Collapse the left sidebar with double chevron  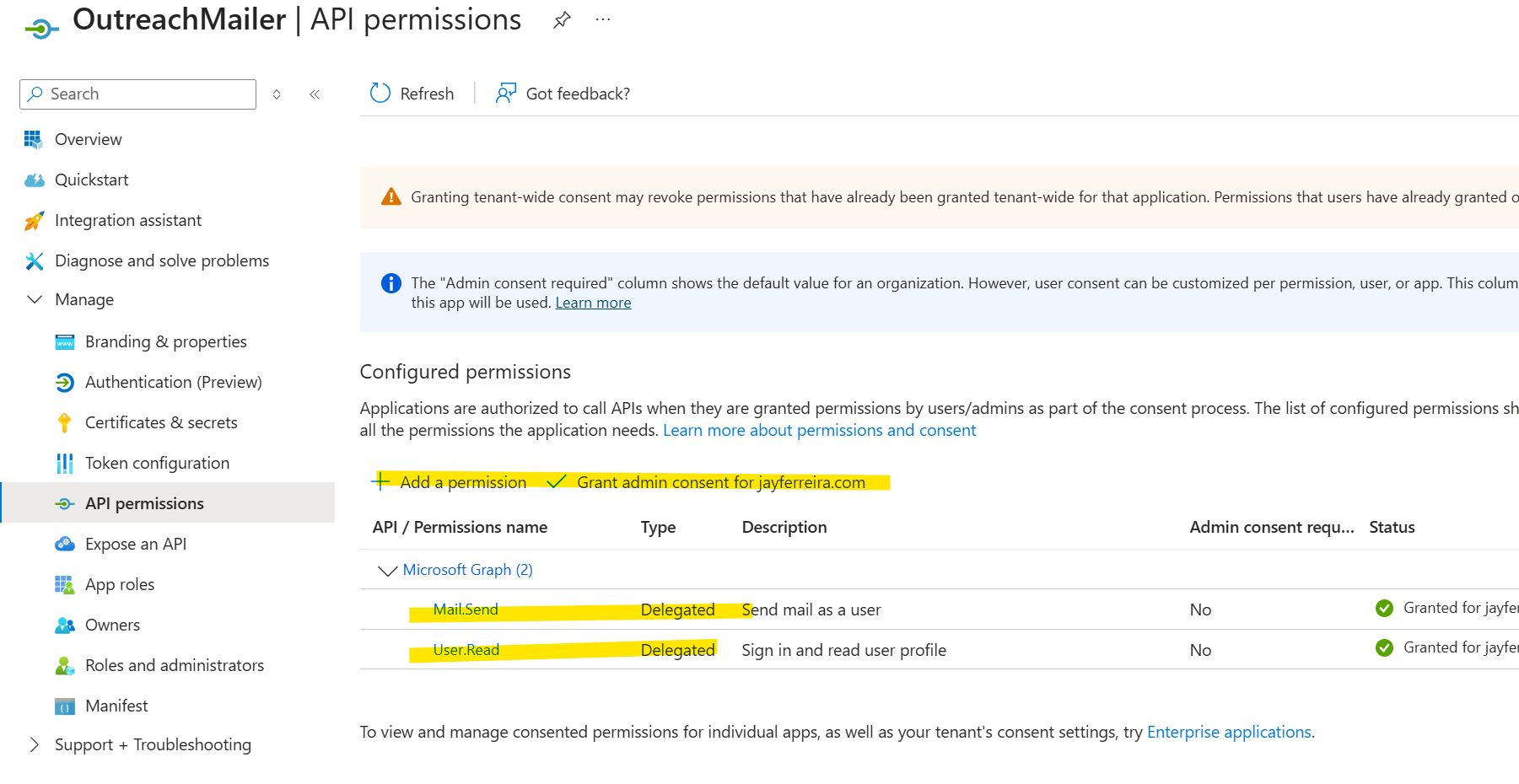tap(315, 94)
